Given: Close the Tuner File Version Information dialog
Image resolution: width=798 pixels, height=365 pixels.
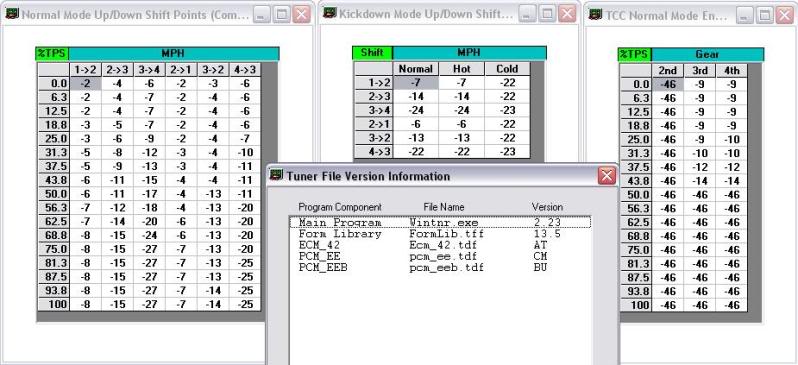Looking at the screenshot, I should tap(607, 176).
